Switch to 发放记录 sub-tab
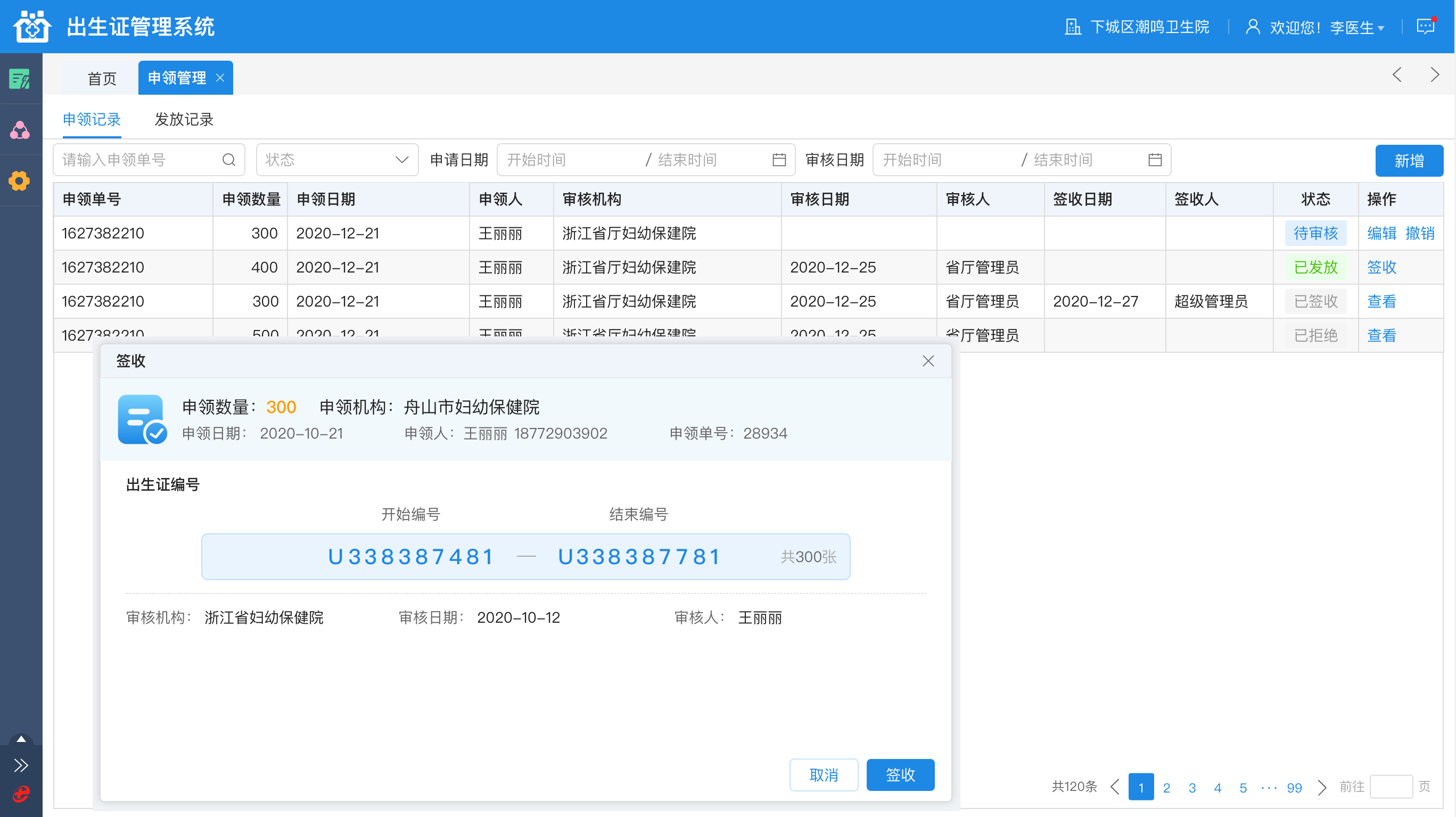This screenshot has height=817, width=1456. (x=184, y=119)
